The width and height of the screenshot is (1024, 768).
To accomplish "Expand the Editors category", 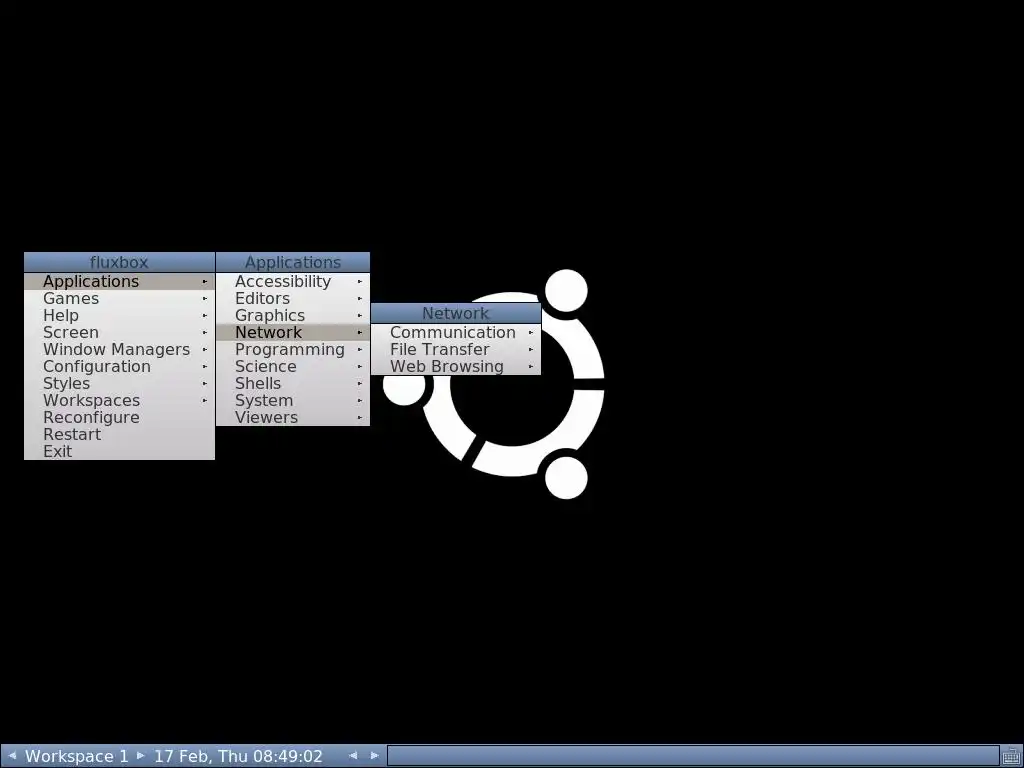I will (293, 298).
